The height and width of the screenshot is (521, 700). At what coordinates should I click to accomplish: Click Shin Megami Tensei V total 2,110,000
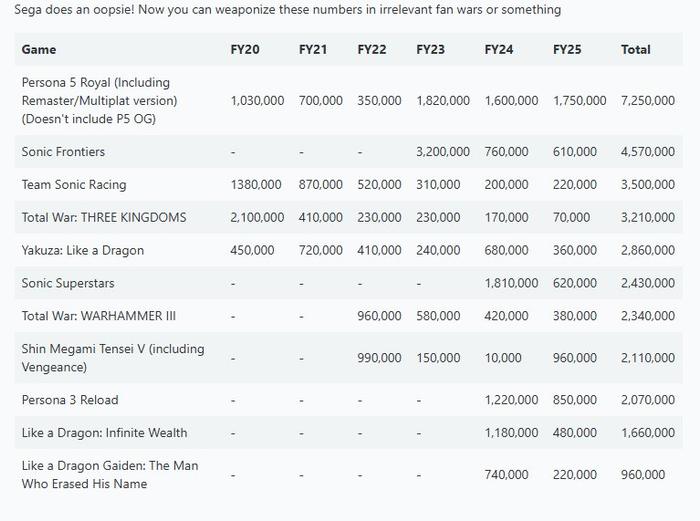[648, 358]
